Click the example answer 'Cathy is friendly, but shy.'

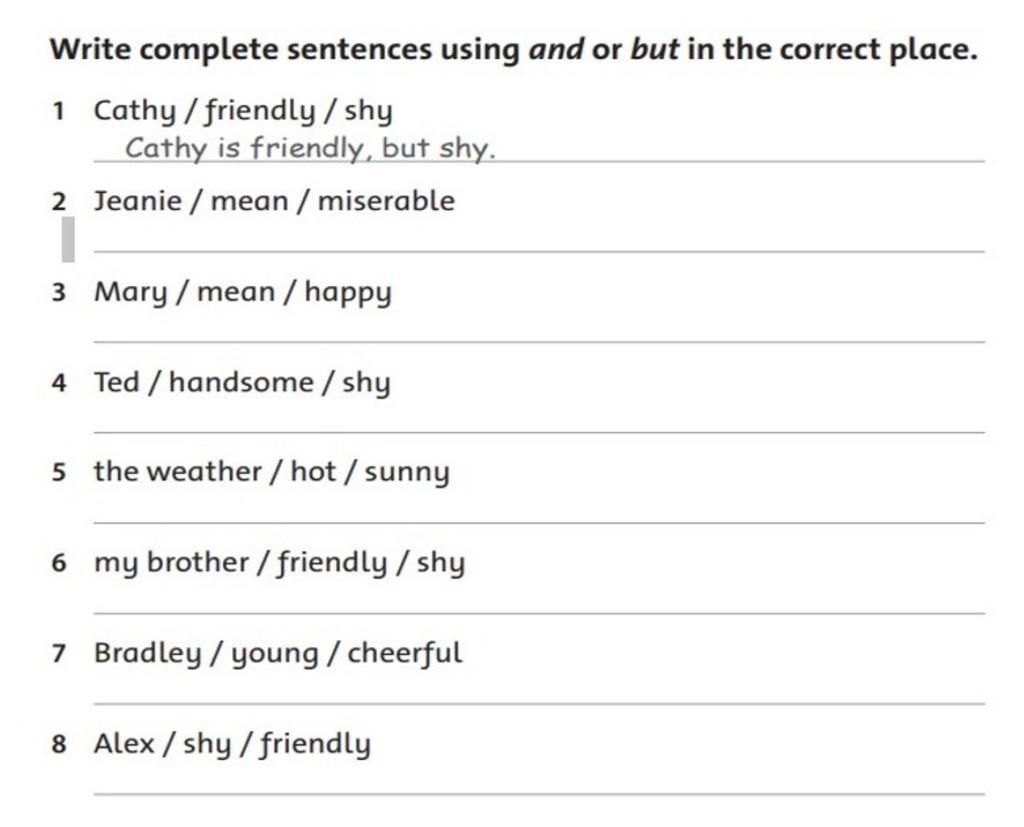310,148
